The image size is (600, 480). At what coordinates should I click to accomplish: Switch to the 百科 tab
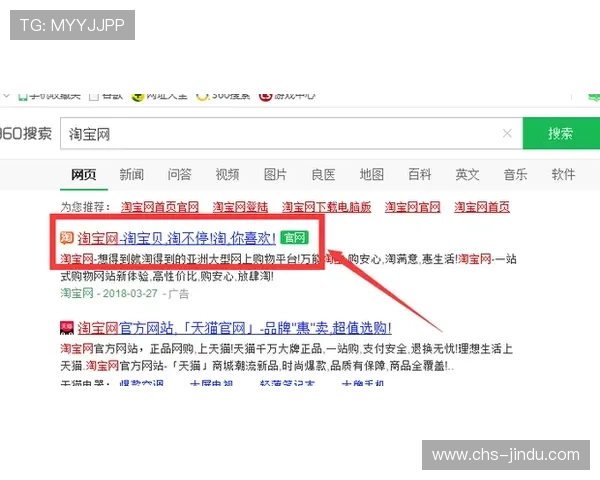[x=419, y=175]
